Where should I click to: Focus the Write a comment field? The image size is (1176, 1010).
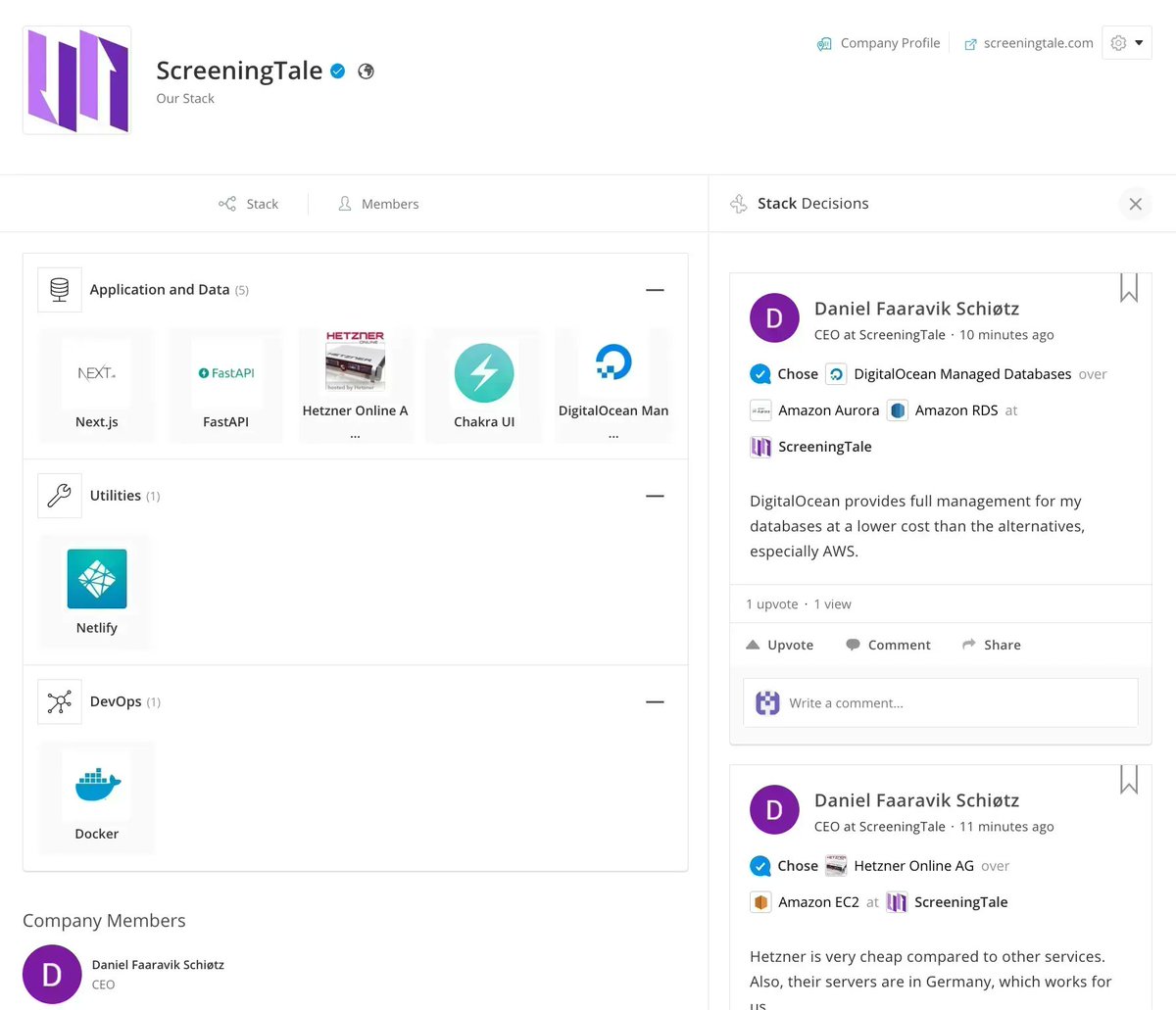click(x=941, y=702)
